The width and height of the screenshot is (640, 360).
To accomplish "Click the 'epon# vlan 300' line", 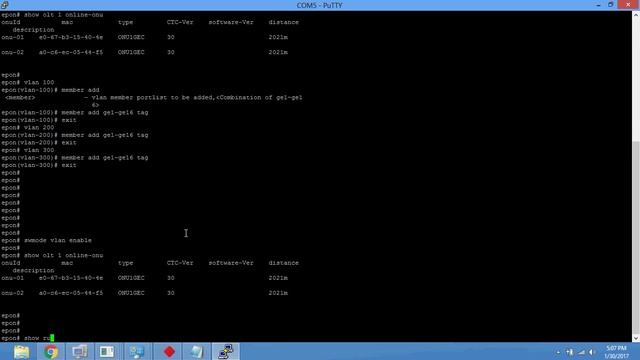I will pyautogui.click(x=28, y=150).
